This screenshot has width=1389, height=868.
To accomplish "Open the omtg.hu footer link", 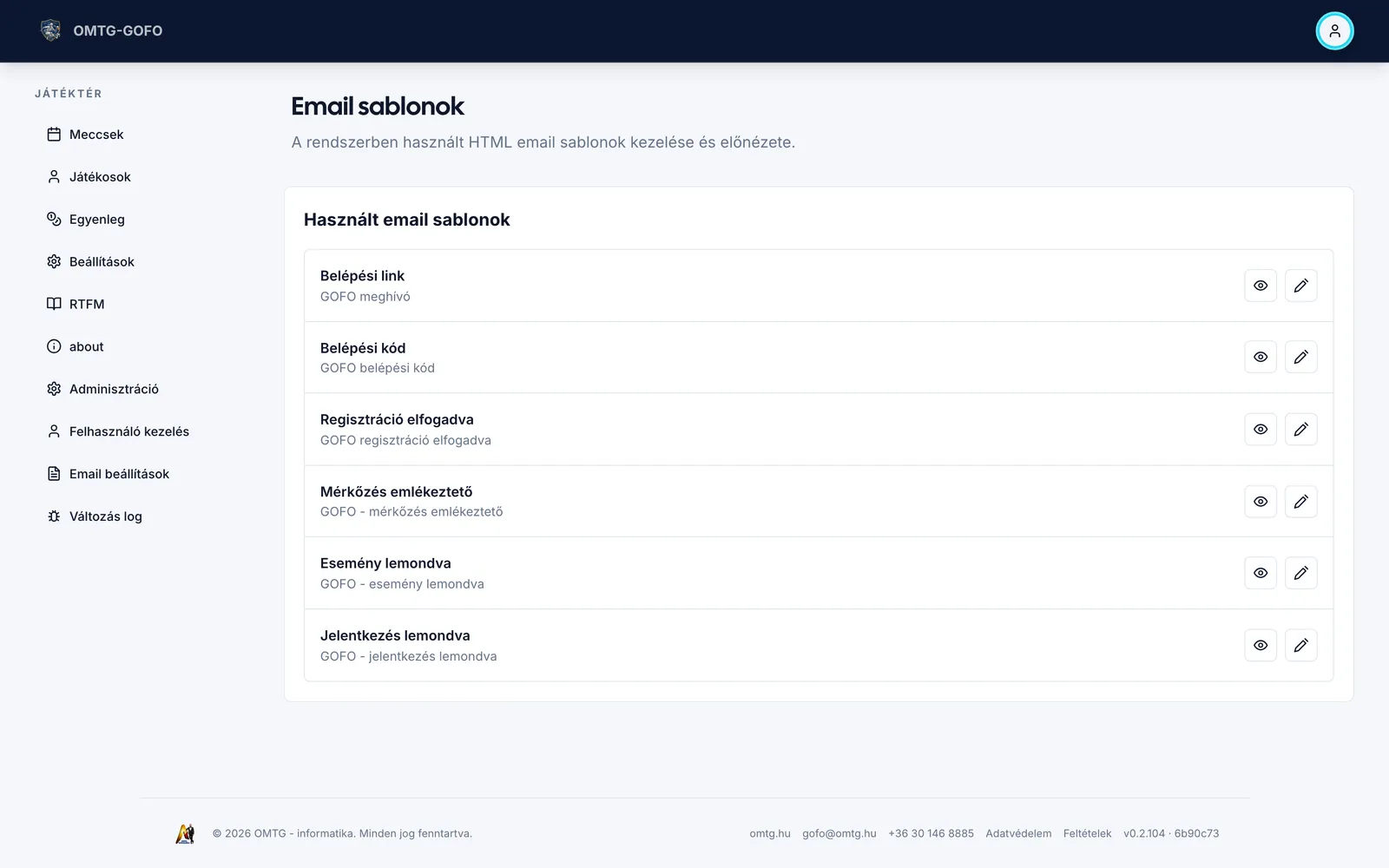I will (x=770, y=833).
